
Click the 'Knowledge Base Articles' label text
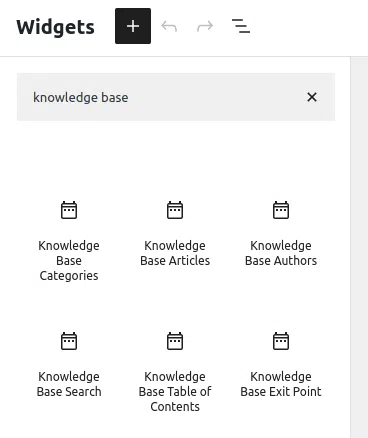click(175, 253)
